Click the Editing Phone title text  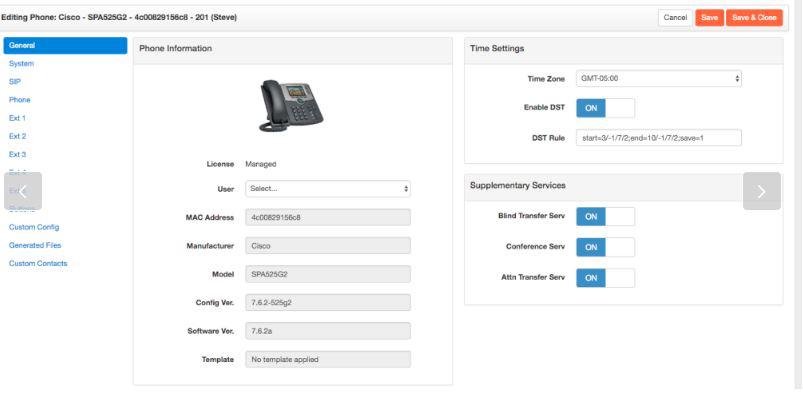click(x=119, y=17)
